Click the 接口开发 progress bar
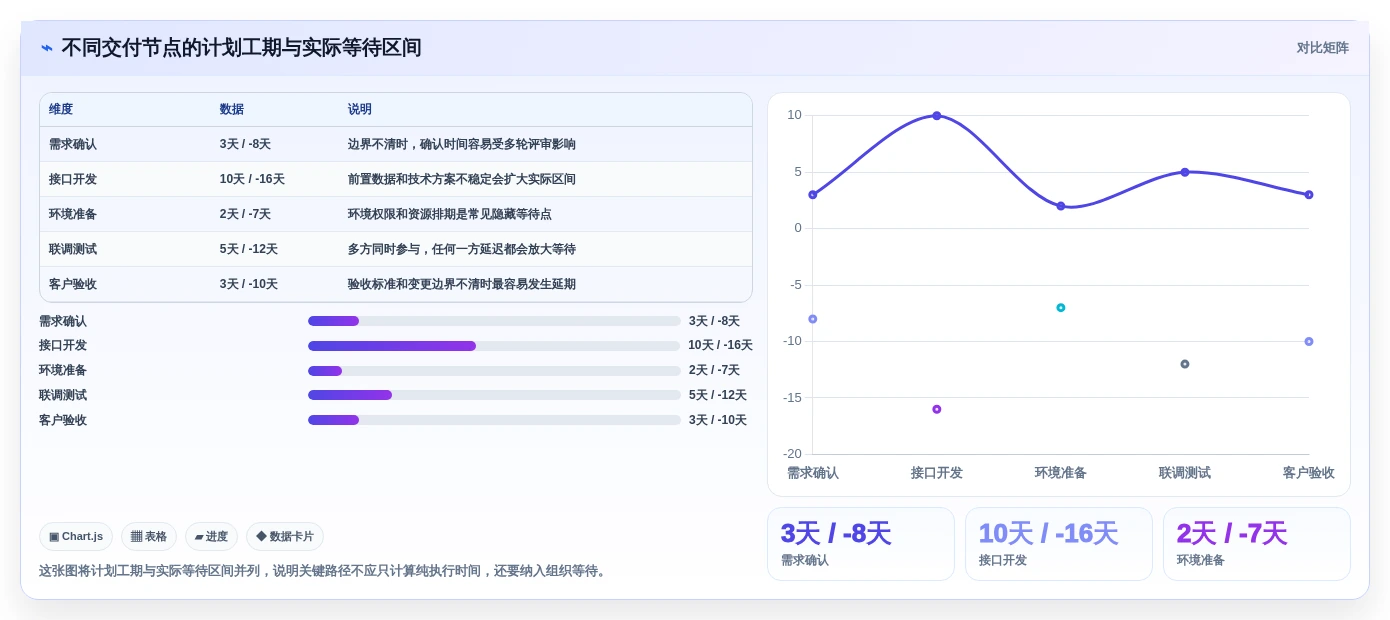The image size is (1390, 620). coord(494,346)
